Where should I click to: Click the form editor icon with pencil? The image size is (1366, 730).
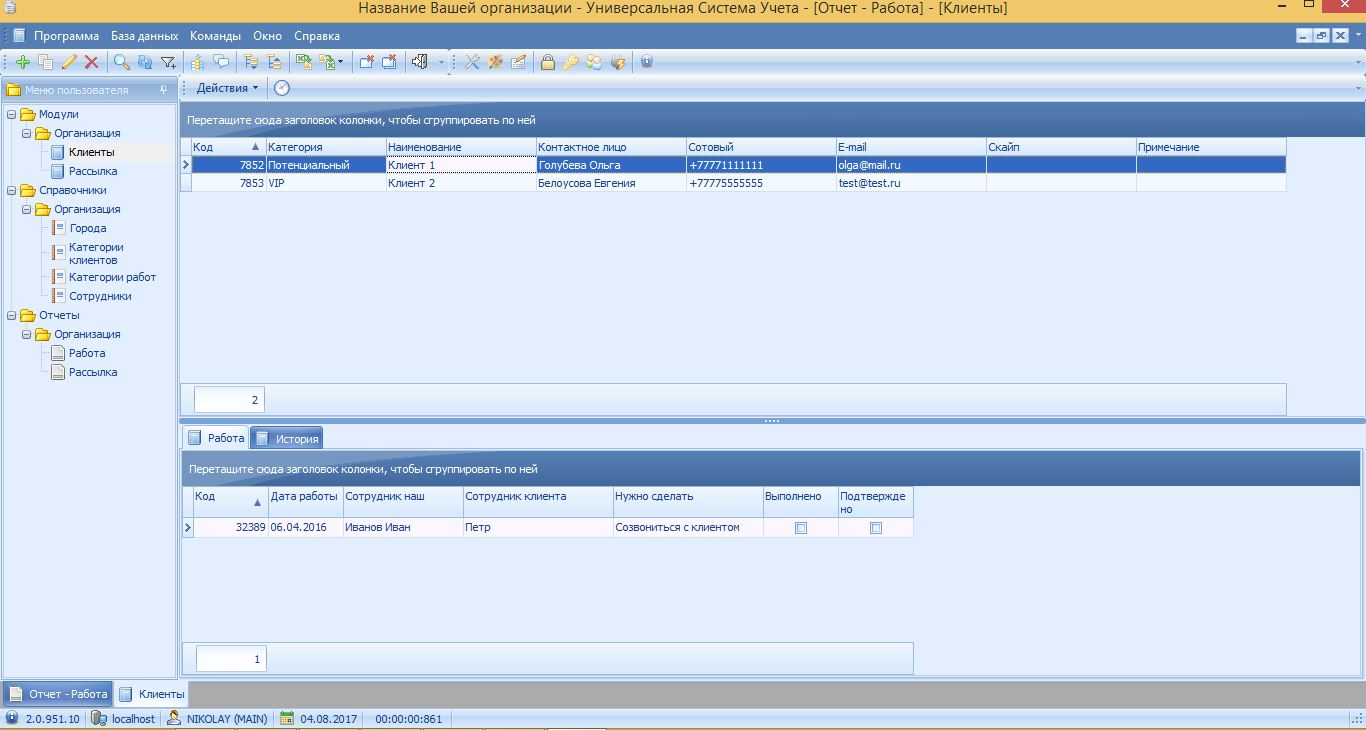click(518, 62)
